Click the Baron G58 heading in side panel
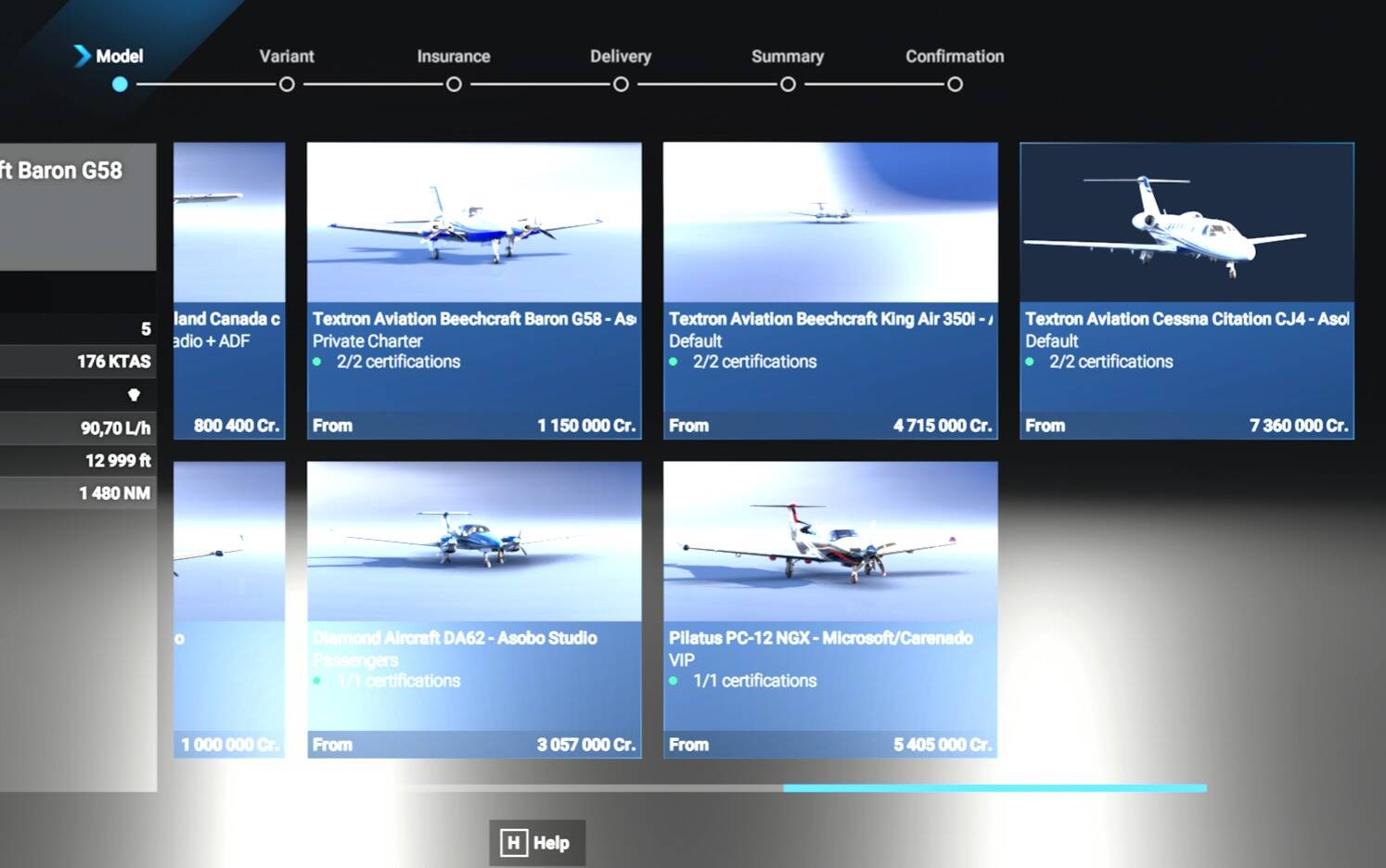 tap(61, 171)
